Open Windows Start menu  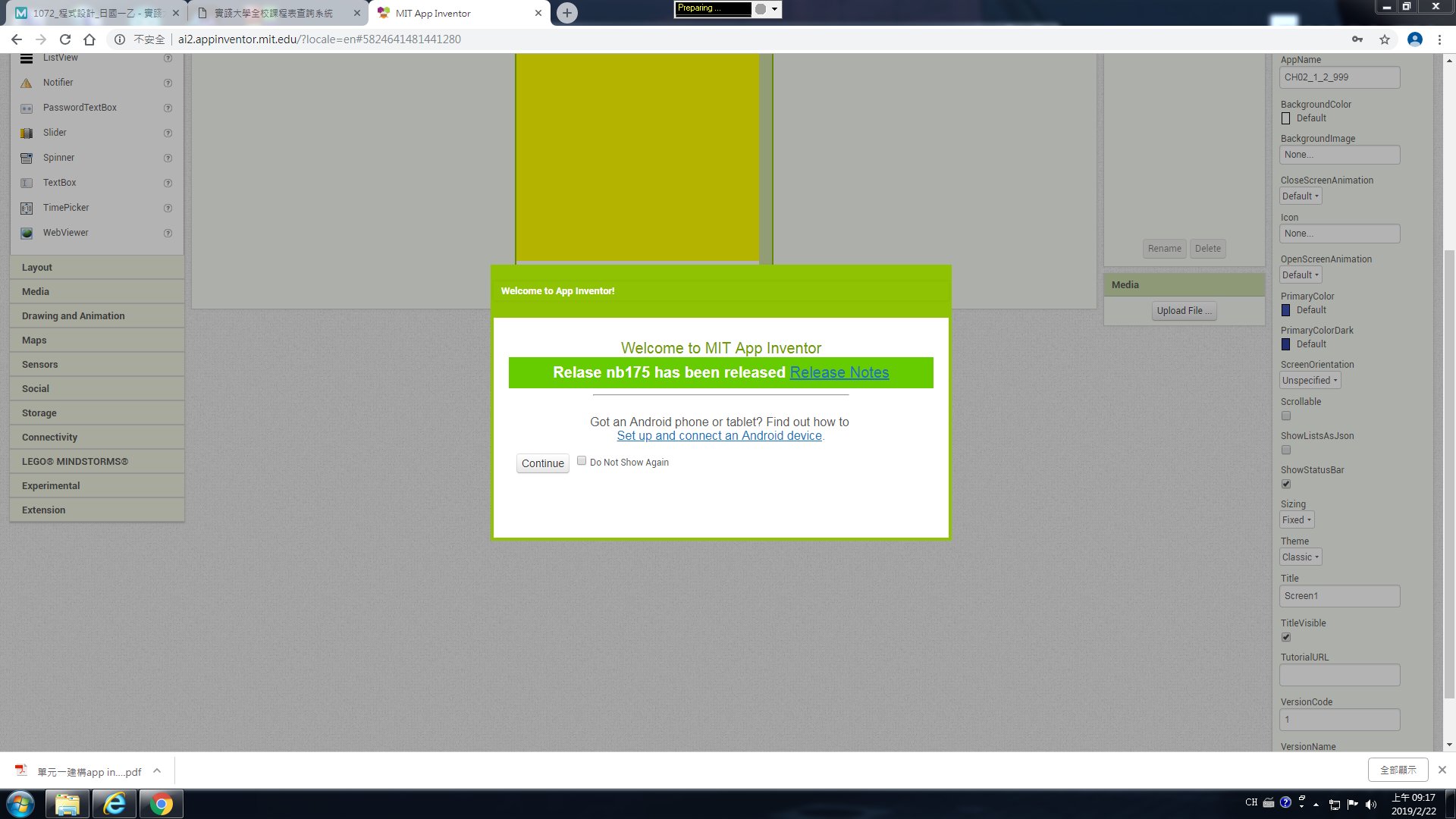pos(20,804)
